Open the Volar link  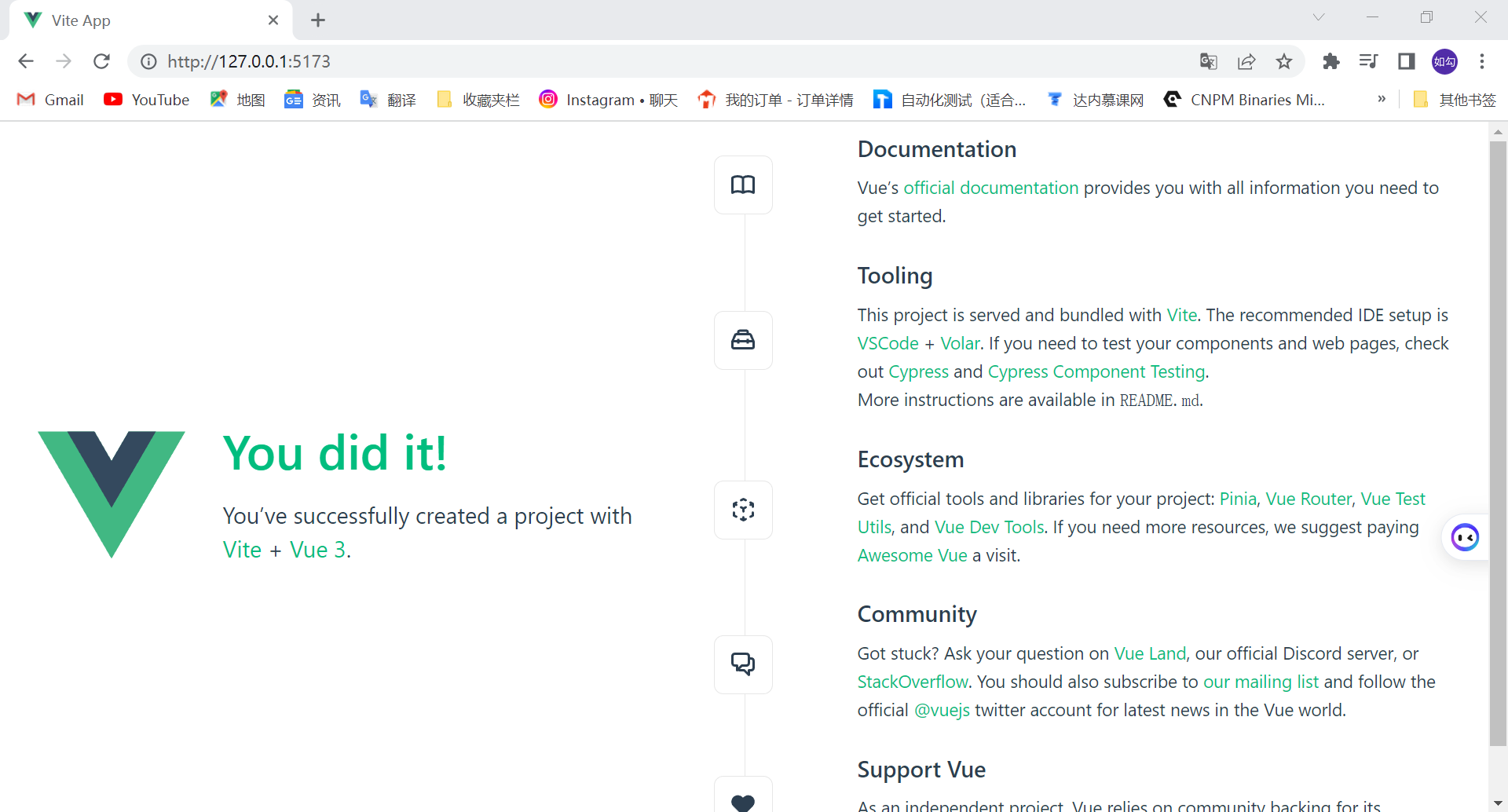(960, 343)
